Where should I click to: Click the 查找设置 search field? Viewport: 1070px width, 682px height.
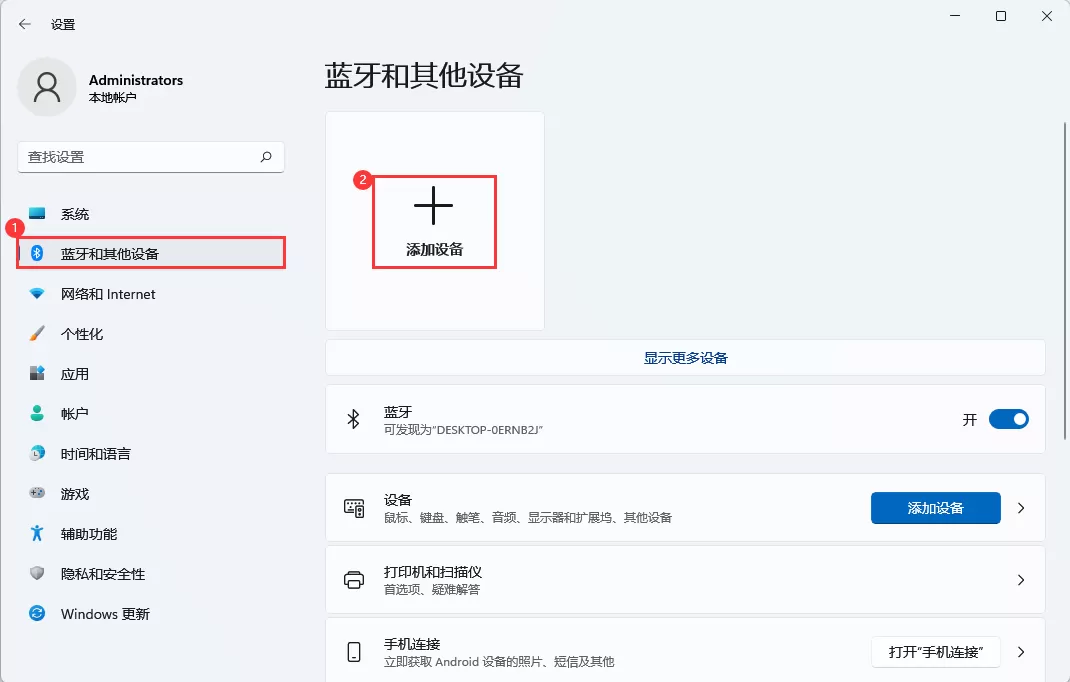(150, 157)
